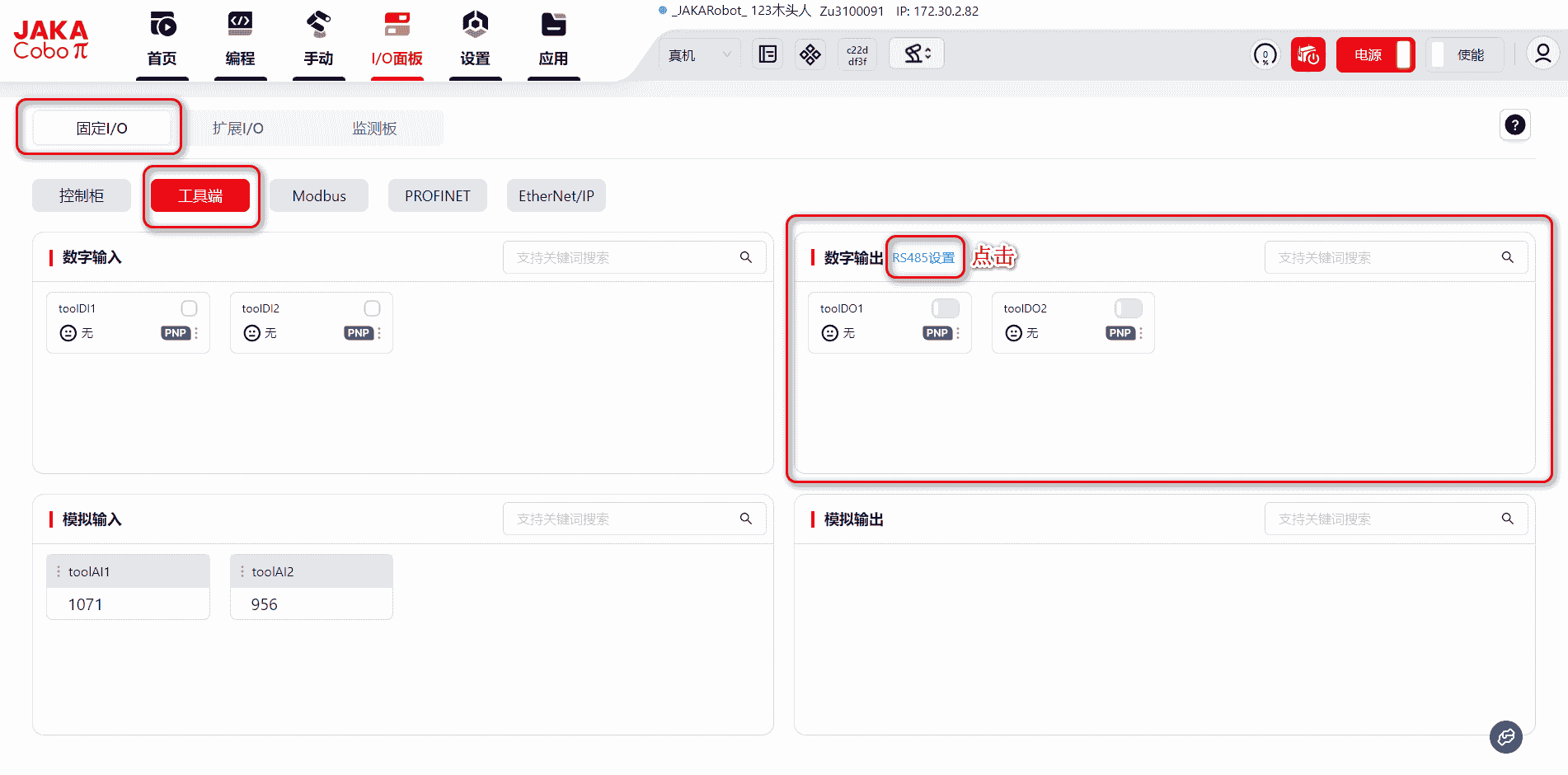Select the Modbus button
The height and width of the screenshot is (775, 1568).
click(319, 196)
